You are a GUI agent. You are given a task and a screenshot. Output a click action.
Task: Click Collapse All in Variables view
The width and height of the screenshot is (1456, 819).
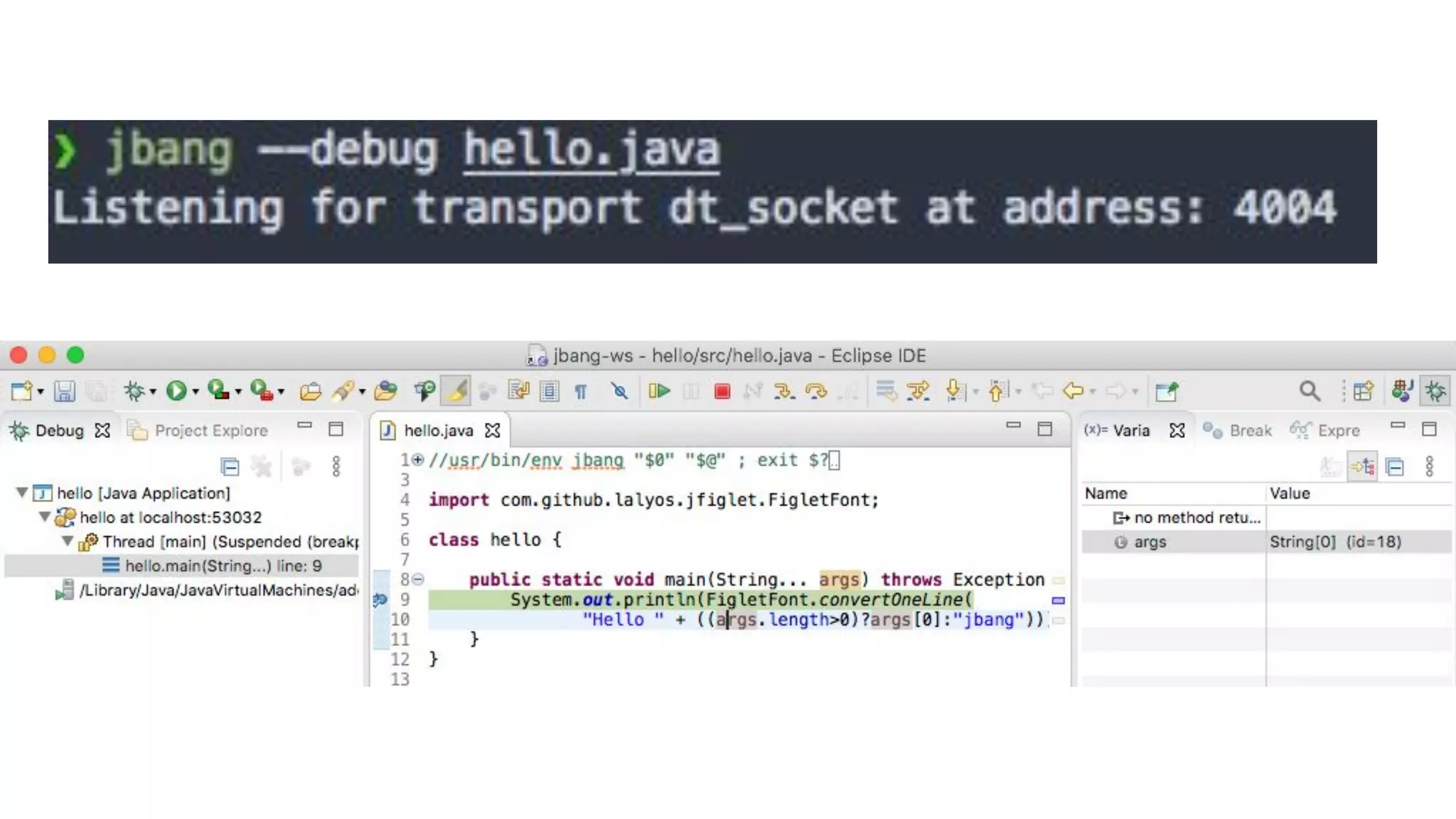[1395, 466]
